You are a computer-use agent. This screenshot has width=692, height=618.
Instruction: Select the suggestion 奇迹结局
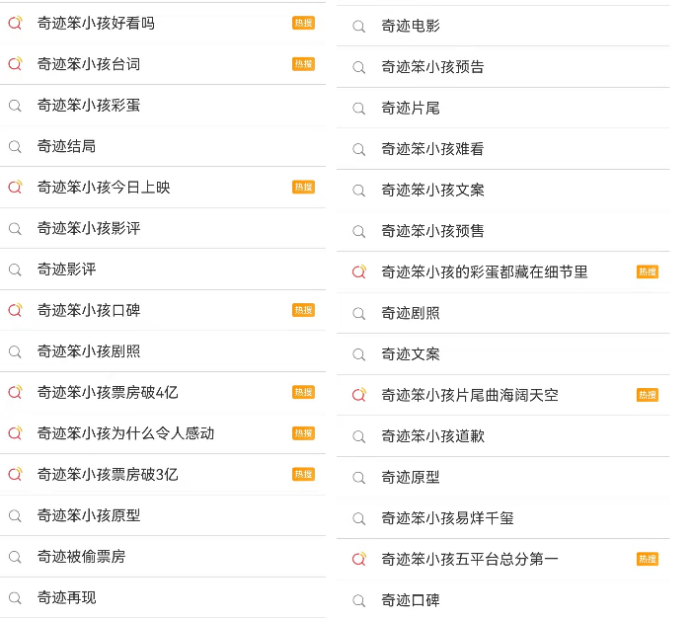tap(163, 147)
